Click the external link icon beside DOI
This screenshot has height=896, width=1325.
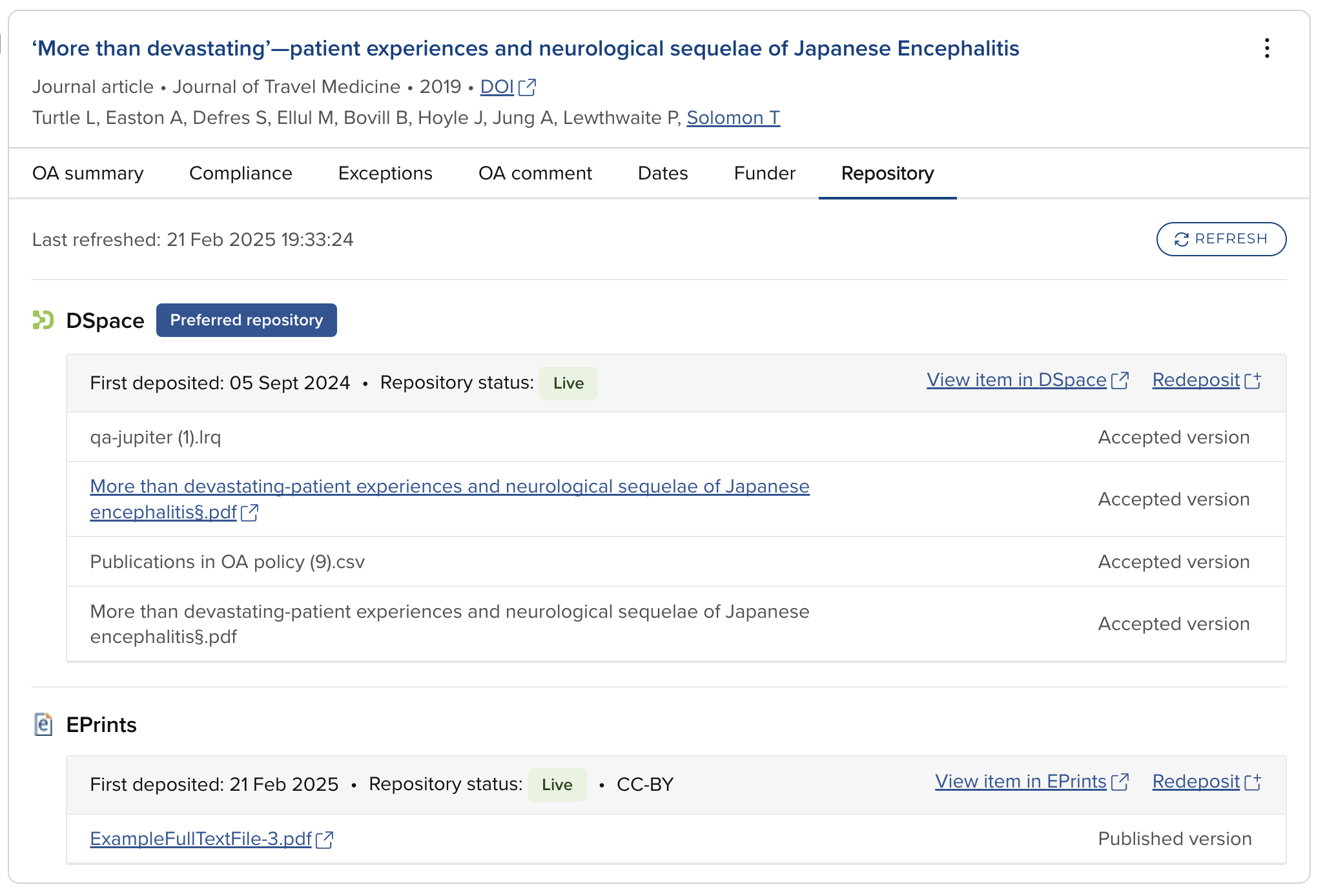[527, 87]
